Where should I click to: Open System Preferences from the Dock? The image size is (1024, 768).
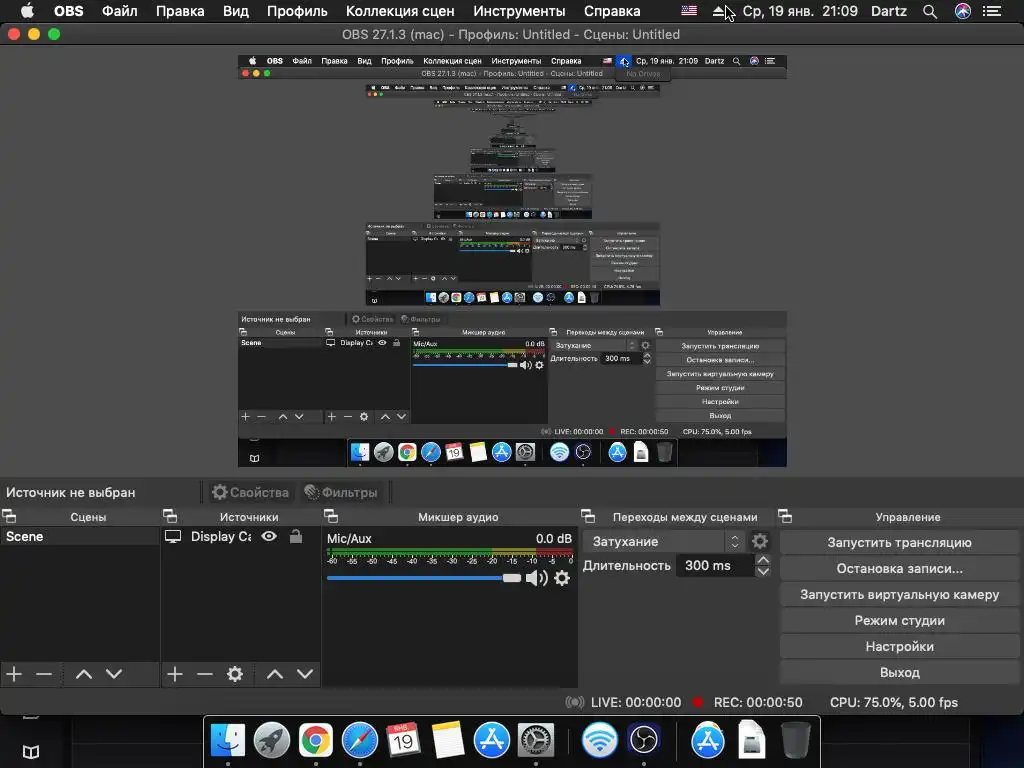point(536,741)
